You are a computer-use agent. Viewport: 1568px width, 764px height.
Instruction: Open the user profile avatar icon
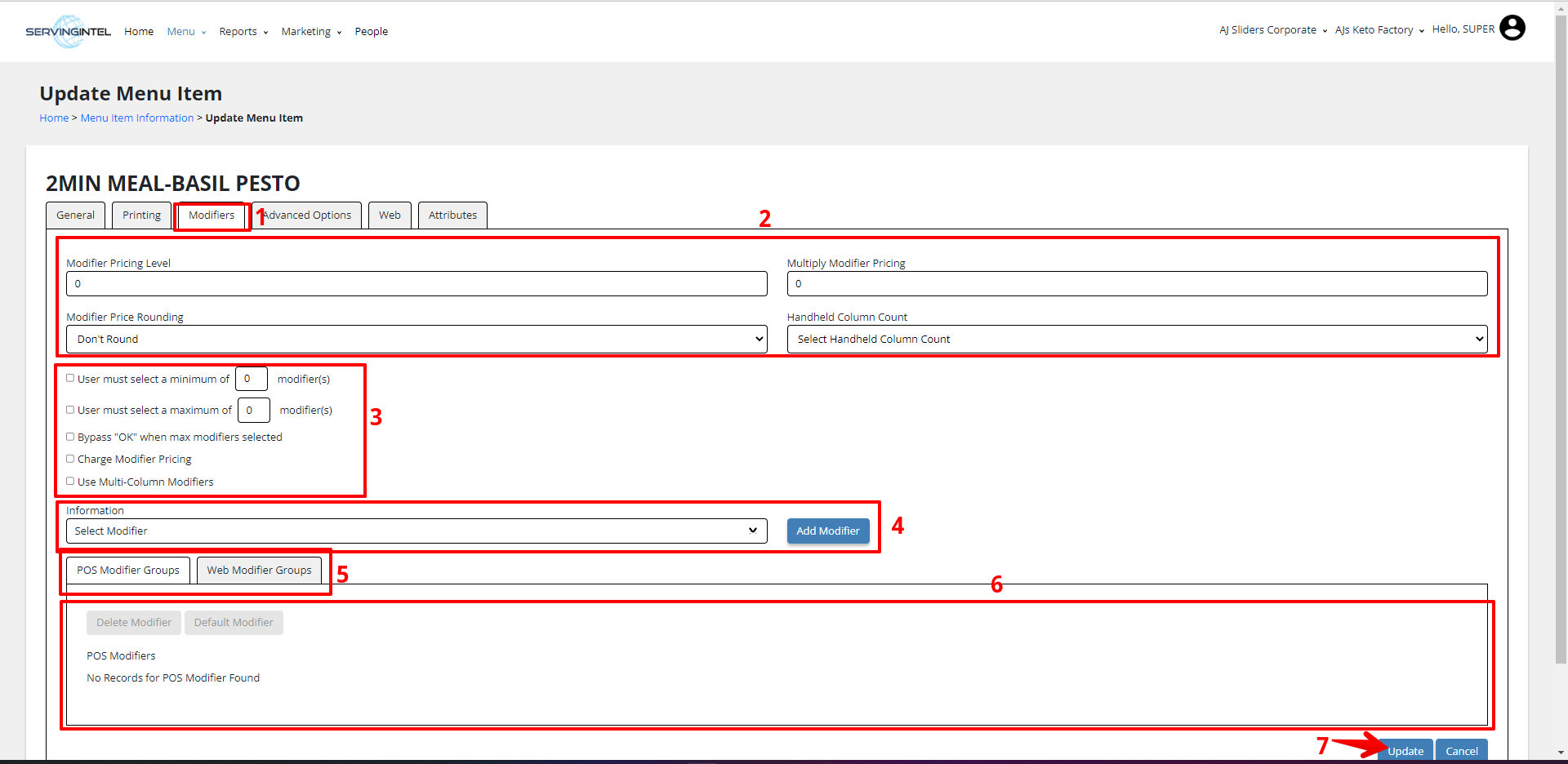pyautogui.click(x=1512, y=29)
